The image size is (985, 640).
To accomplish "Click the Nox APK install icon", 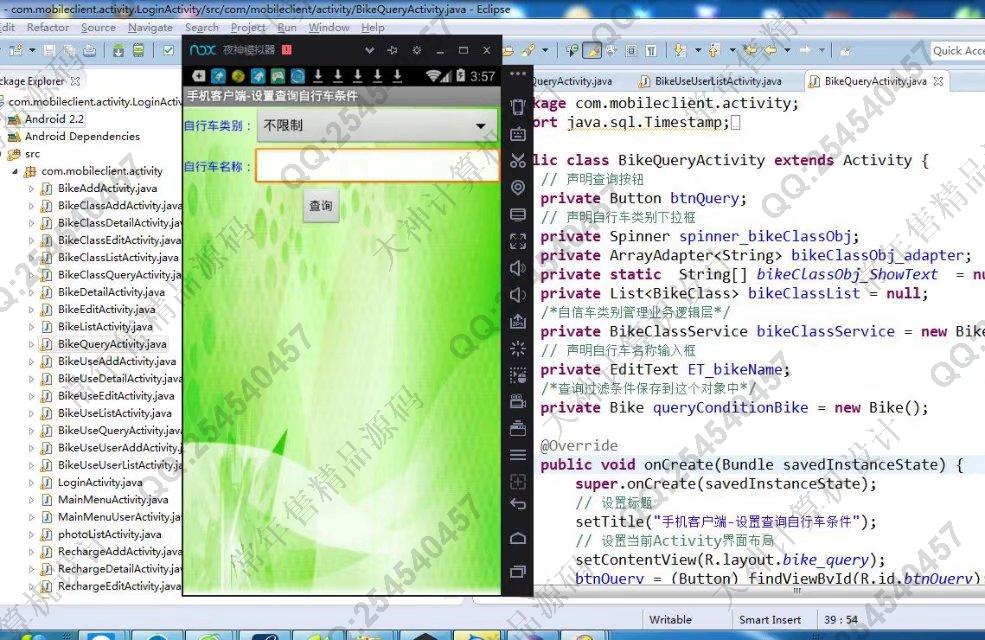I will pos(518,322).
